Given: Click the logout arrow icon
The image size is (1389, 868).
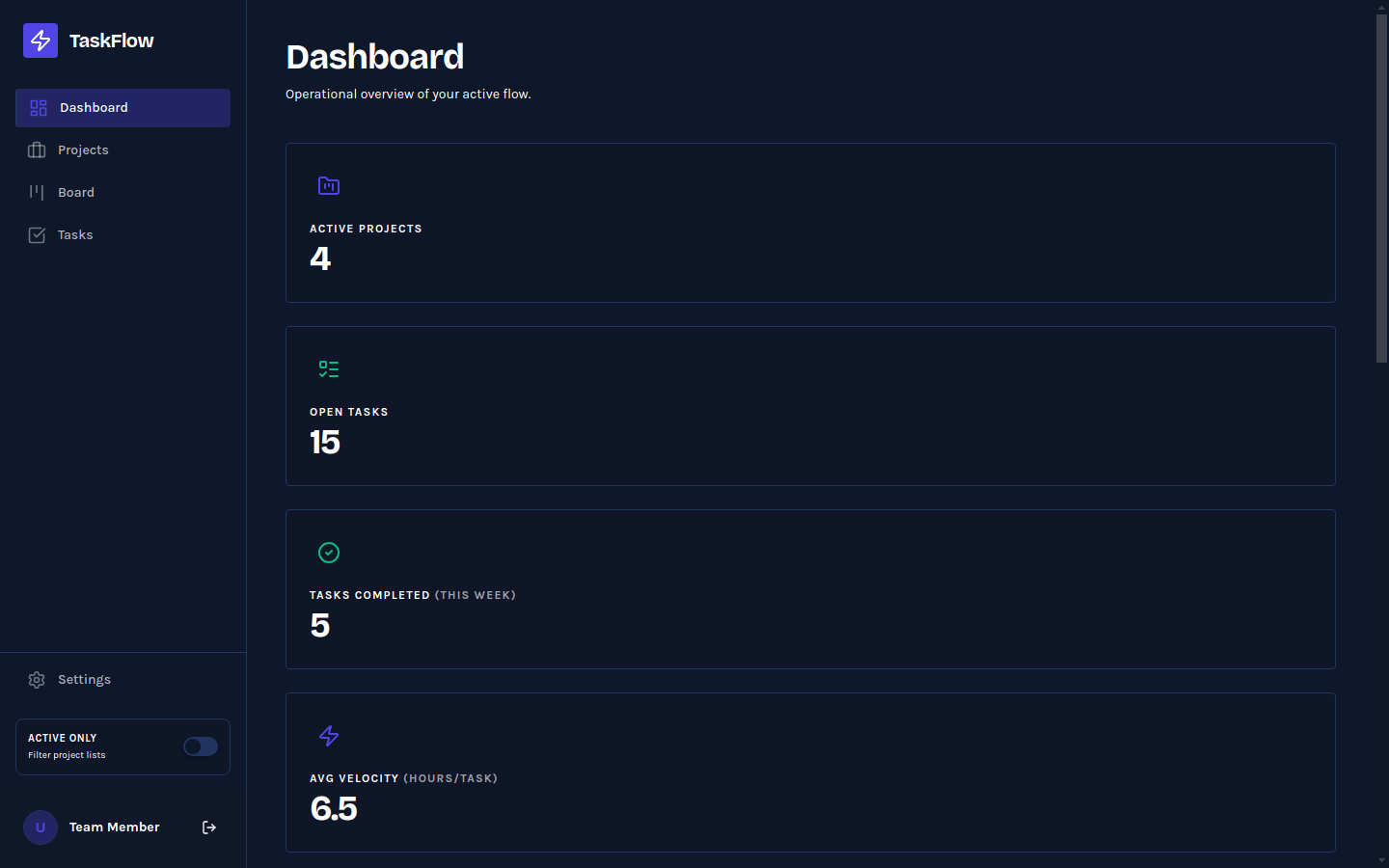Looking at the screenshot, I should (x=209, y=827).
